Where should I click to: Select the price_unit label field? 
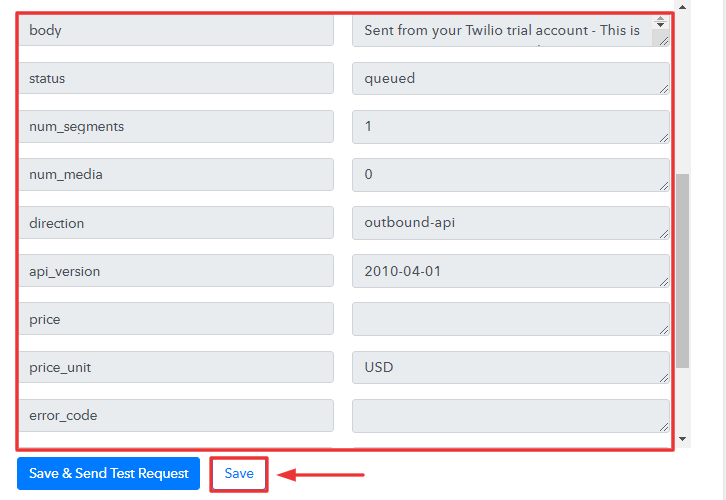(176, 367)
